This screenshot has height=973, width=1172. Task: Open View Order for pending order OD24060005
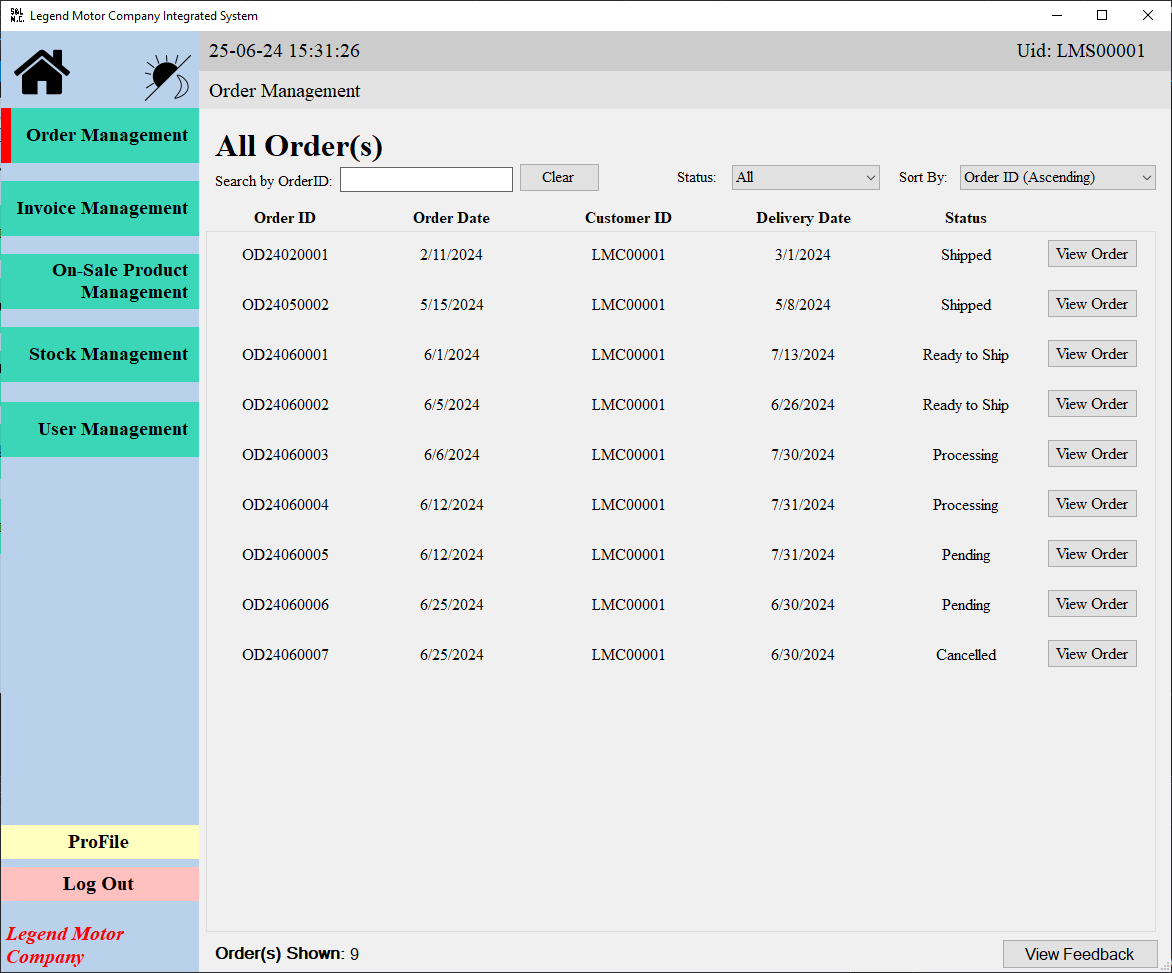pyautogui.click(x=1092, y=553)
